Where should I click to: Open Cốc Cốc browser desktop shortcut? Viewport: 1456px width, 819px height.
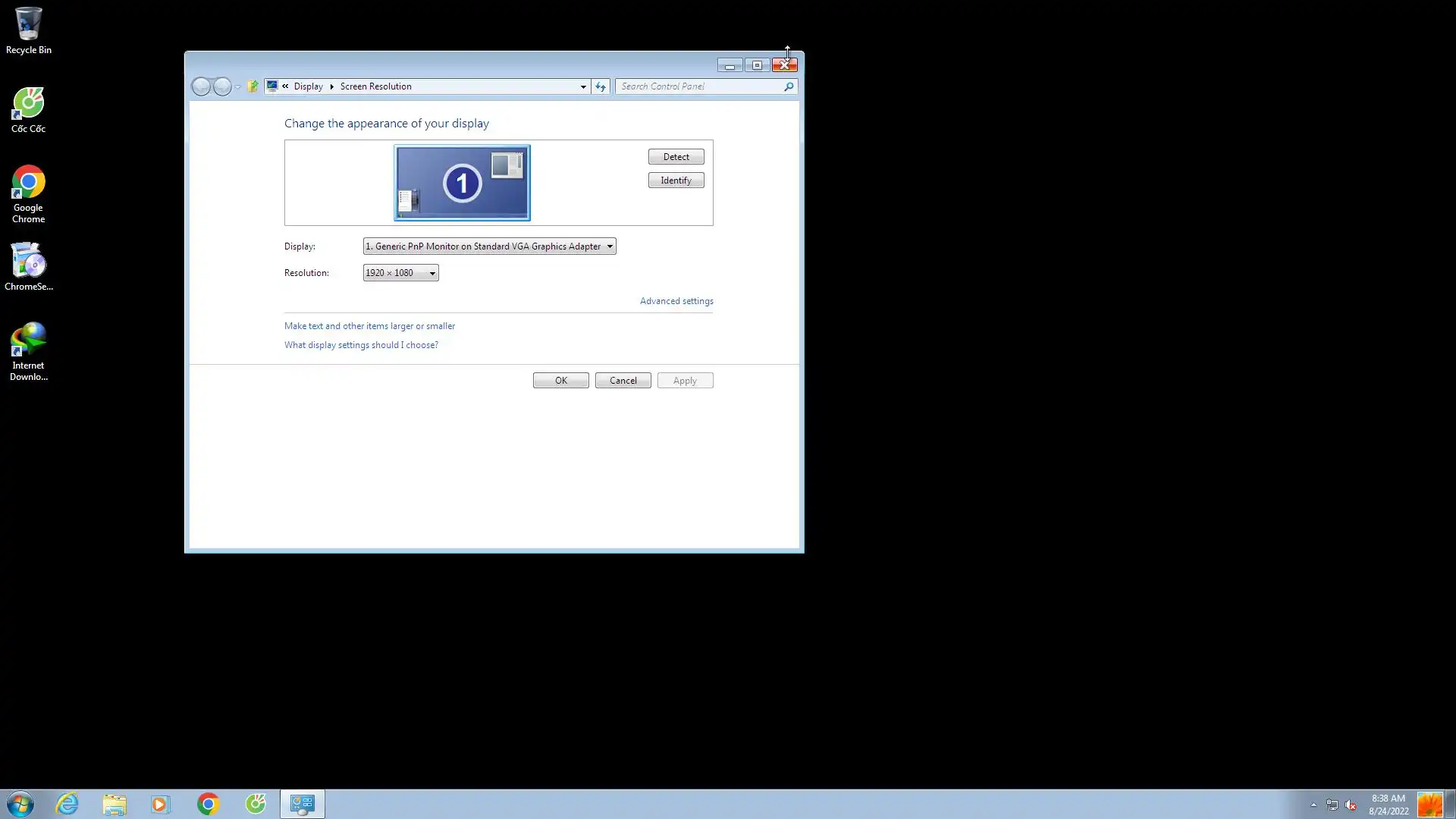pos(28,110)
